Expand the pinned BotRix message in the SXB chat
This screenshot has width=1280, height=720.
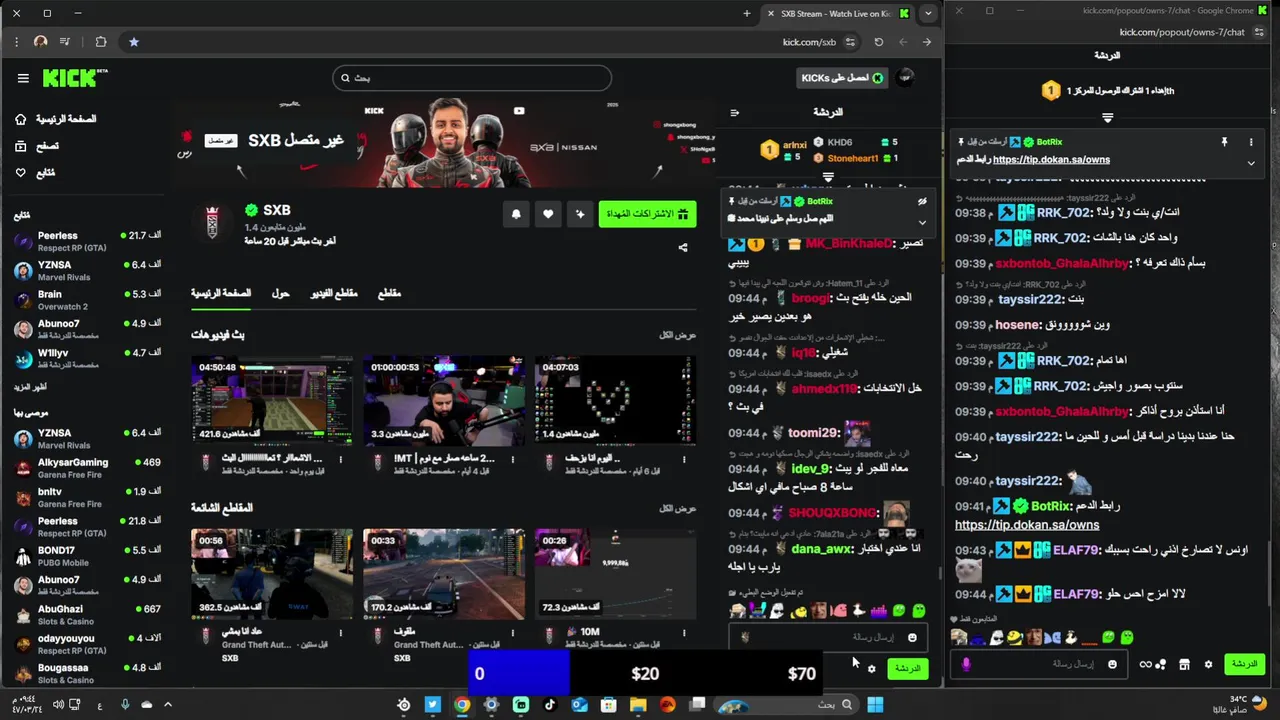pyautogui.click(x=922, y=222)
